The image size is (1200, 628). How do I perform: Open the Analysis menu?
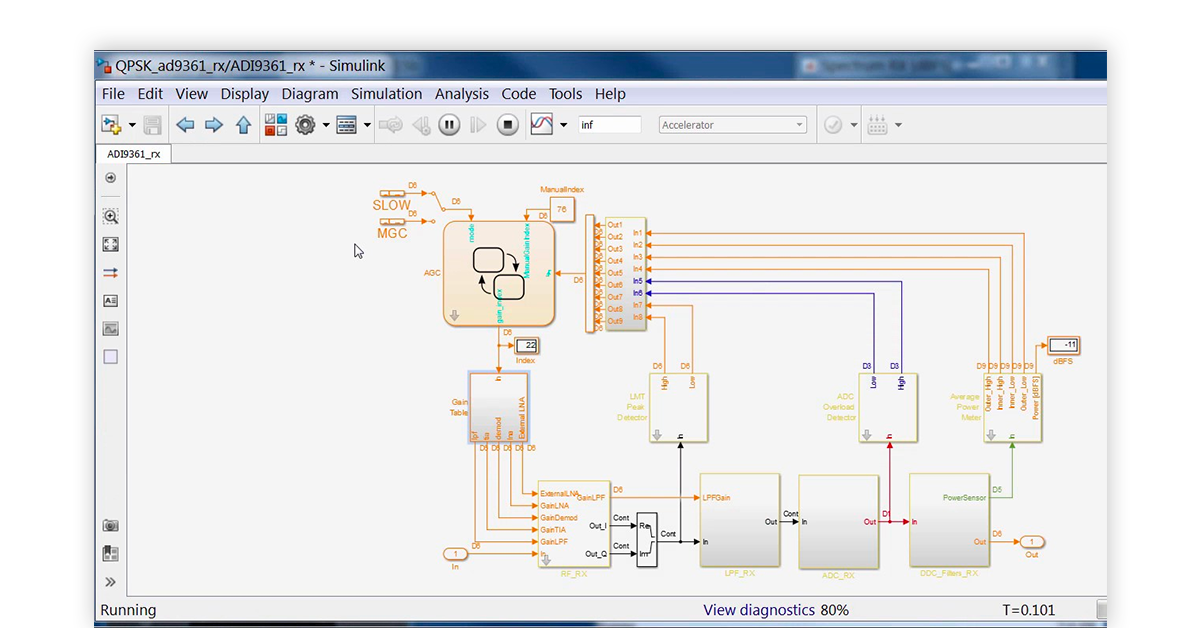tap(462, 94)
